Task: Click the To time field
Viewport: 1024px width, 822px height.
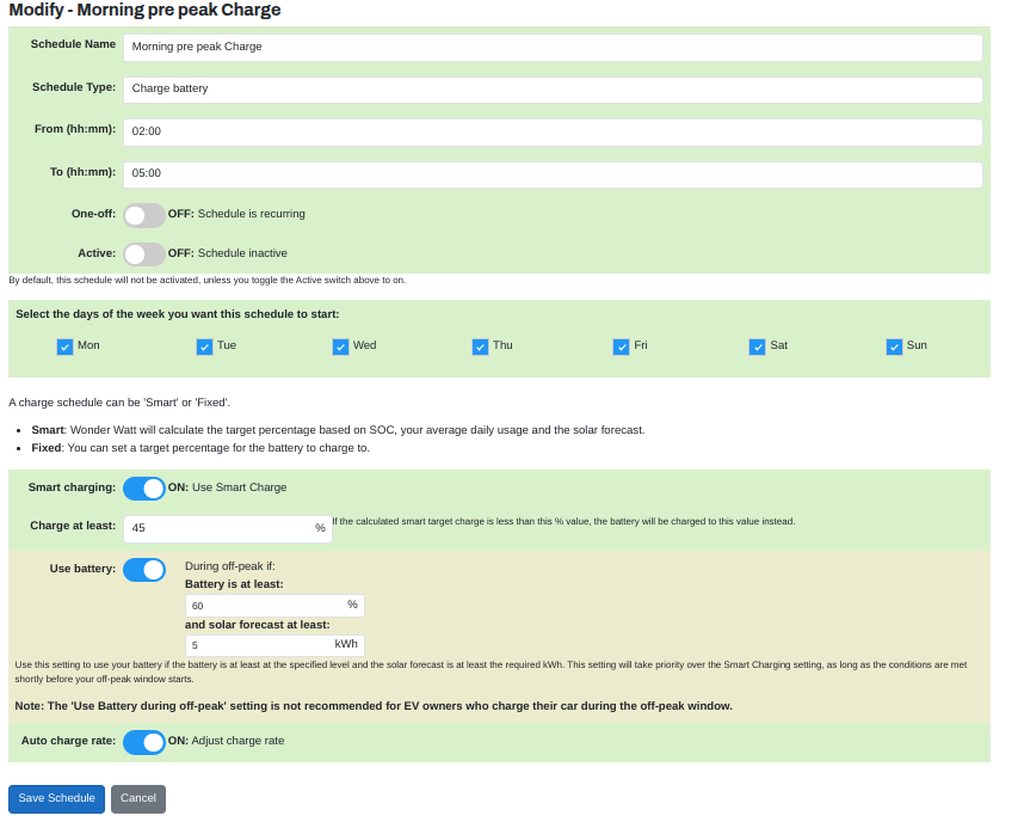Action: coord(552,174)
